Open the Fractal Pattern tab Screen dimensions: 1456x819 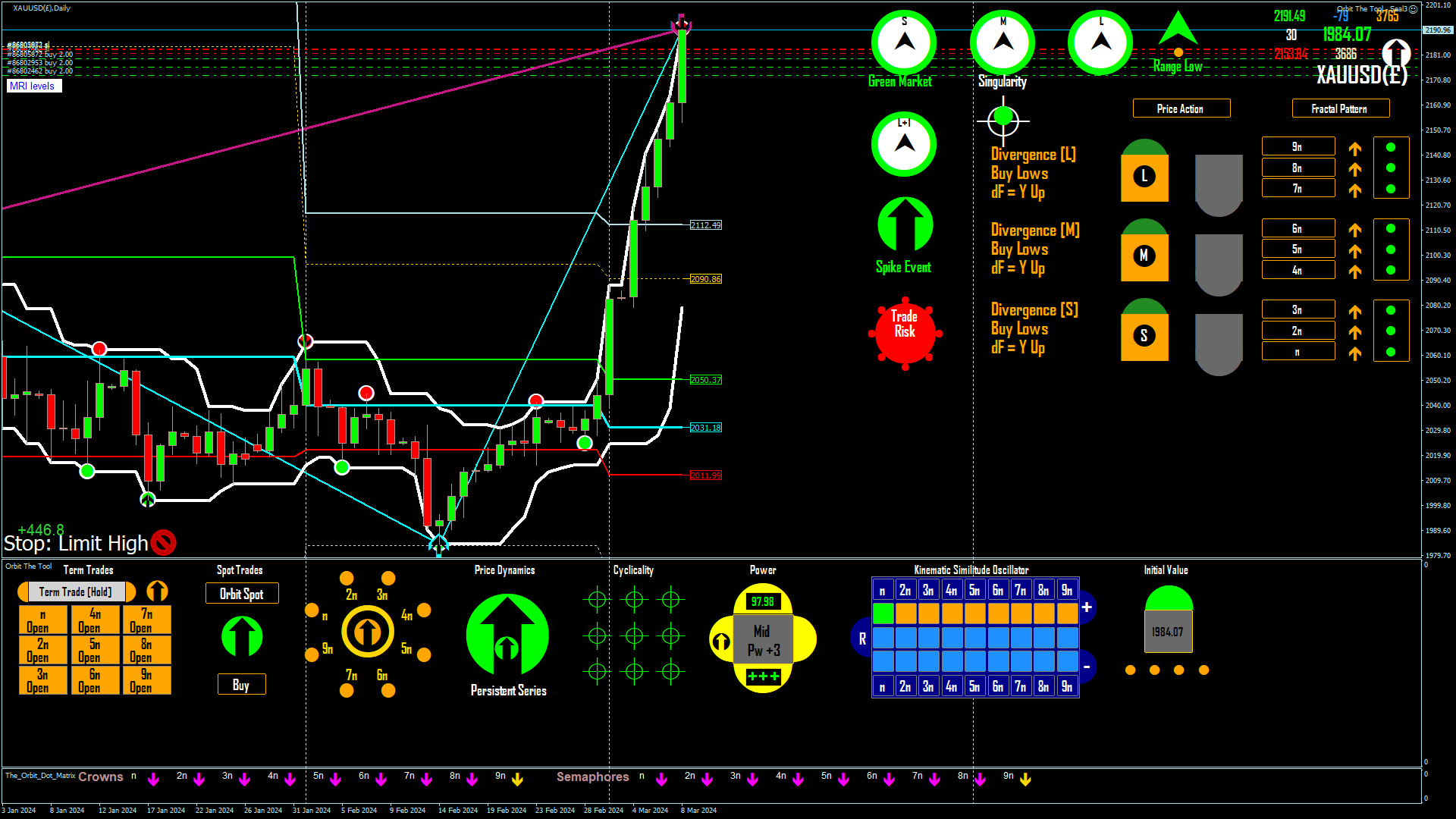[1340, 108]
